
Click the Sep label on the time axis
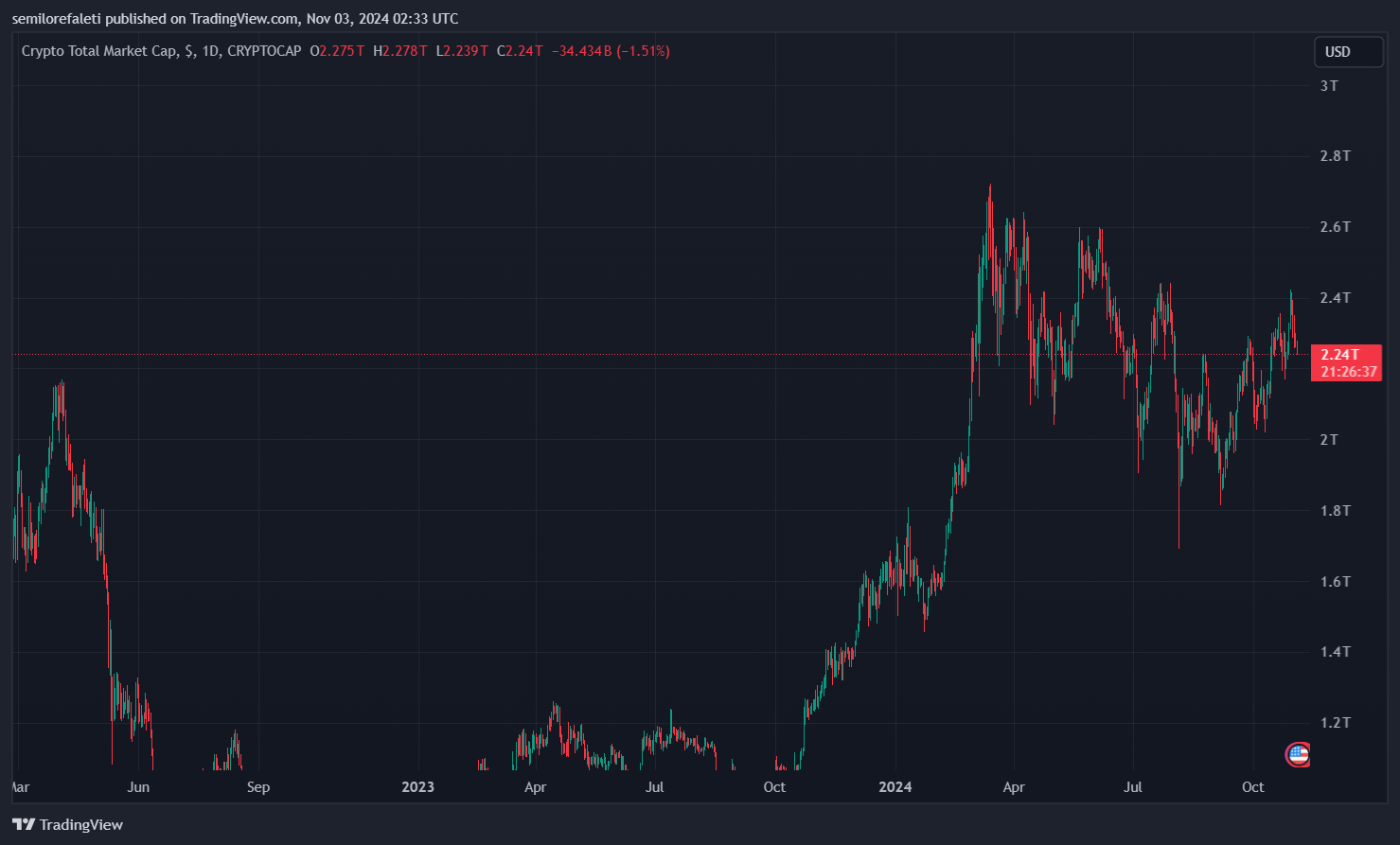257,787
